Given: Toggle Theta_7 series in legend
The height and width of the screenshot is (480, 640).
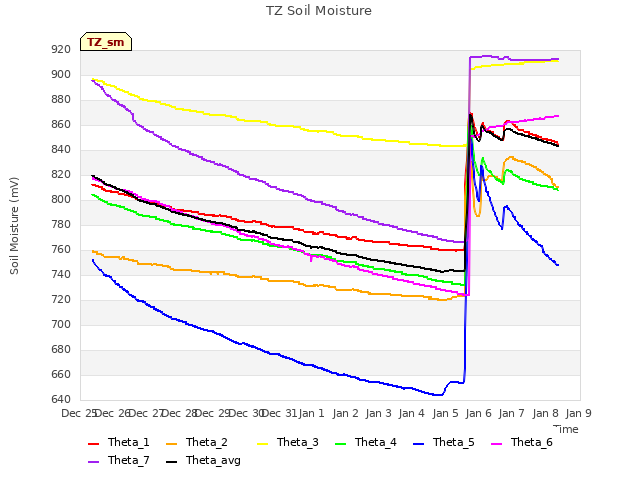Looking at the screenshot, I should [x=119, y=460].
